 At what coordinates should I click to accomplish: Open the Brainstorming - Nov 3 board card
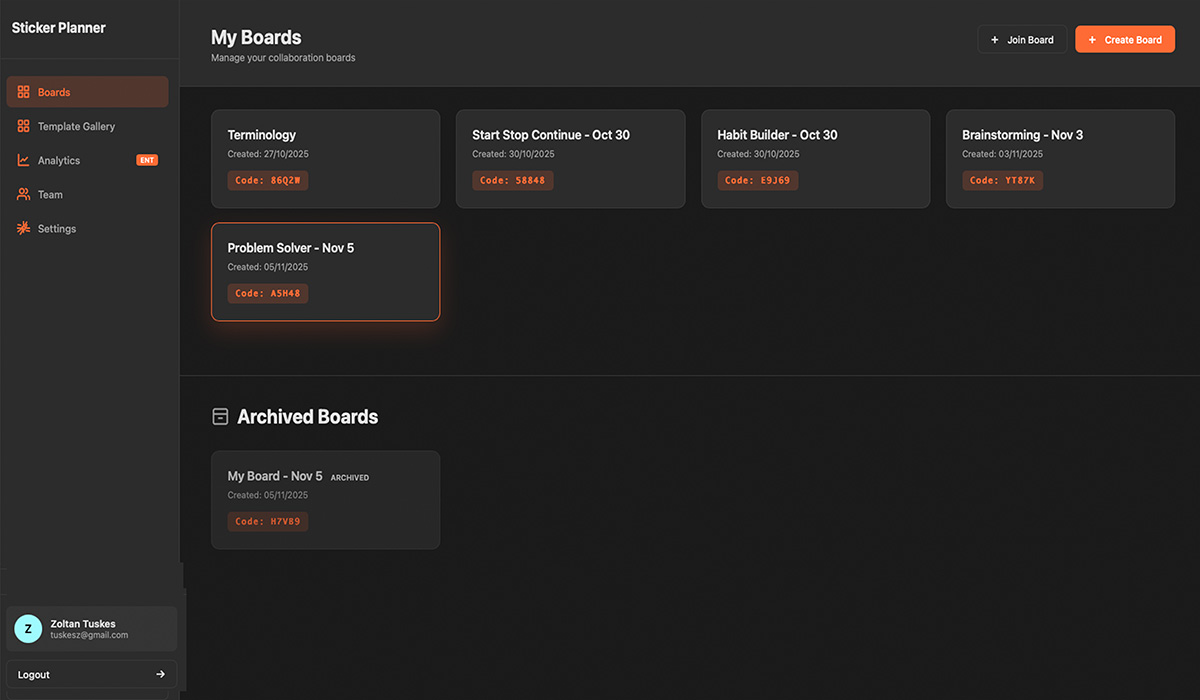[1060, 158]
